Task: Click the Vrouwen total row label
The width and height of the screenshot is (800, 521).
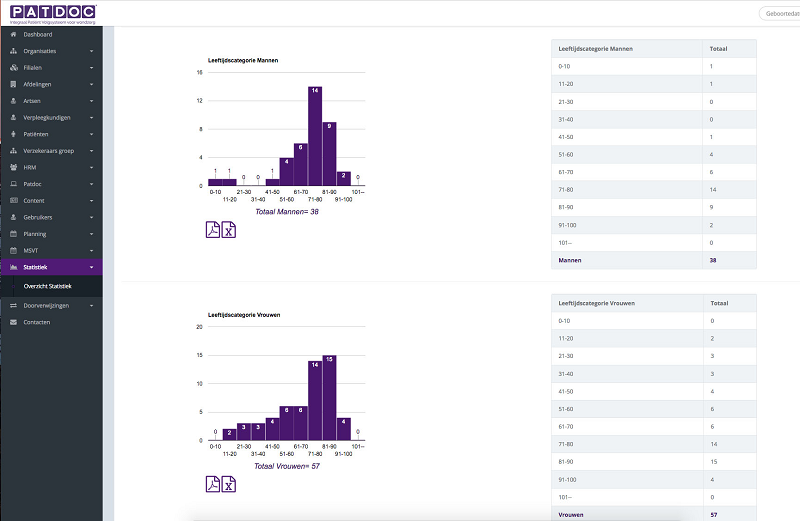Action: [x=570, y=515]
